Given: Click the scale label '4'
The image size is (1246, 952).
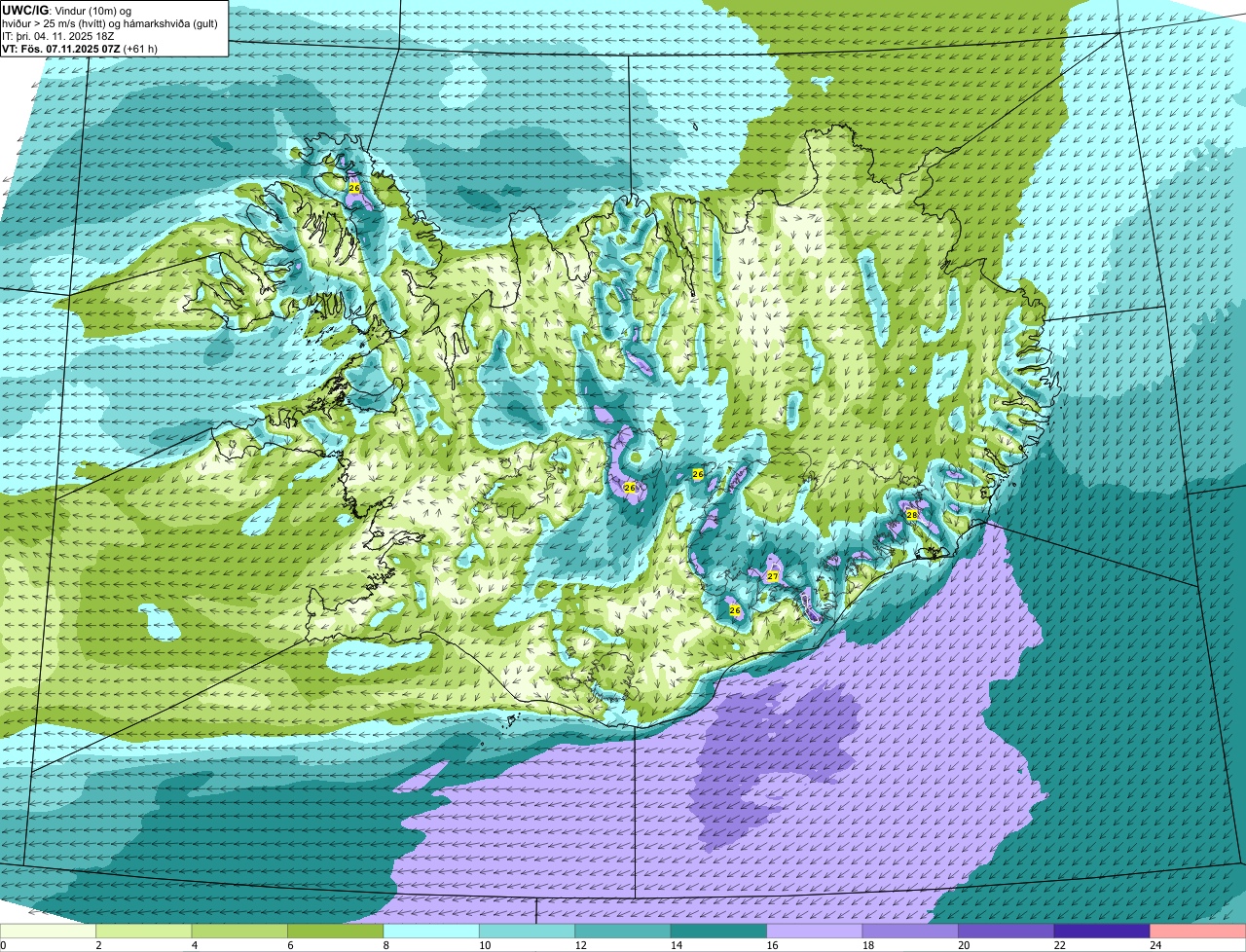Looking at the screenshot, I should click(194, 945).
